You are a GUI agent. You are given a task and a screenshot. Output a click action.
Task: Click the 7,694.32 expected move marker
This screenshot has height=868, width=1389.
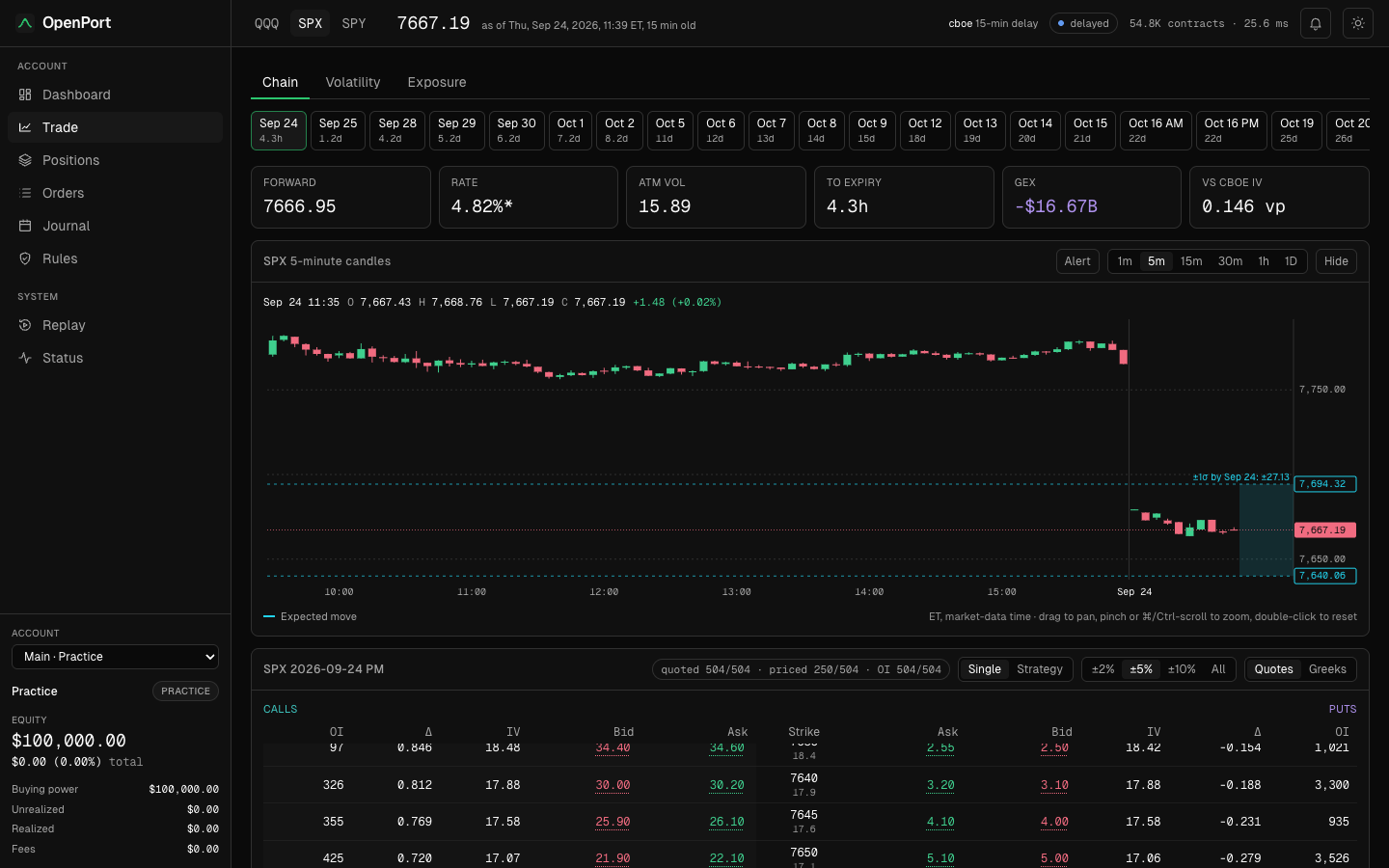point(1325,484)
